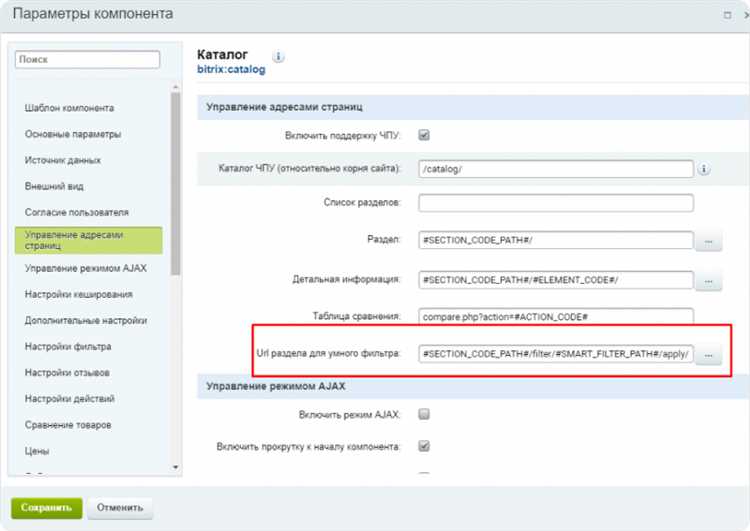750x531 pixels.
Task: Select Внешний вид in sidebar
Action: pyautogui.click(x=54, y=187)
